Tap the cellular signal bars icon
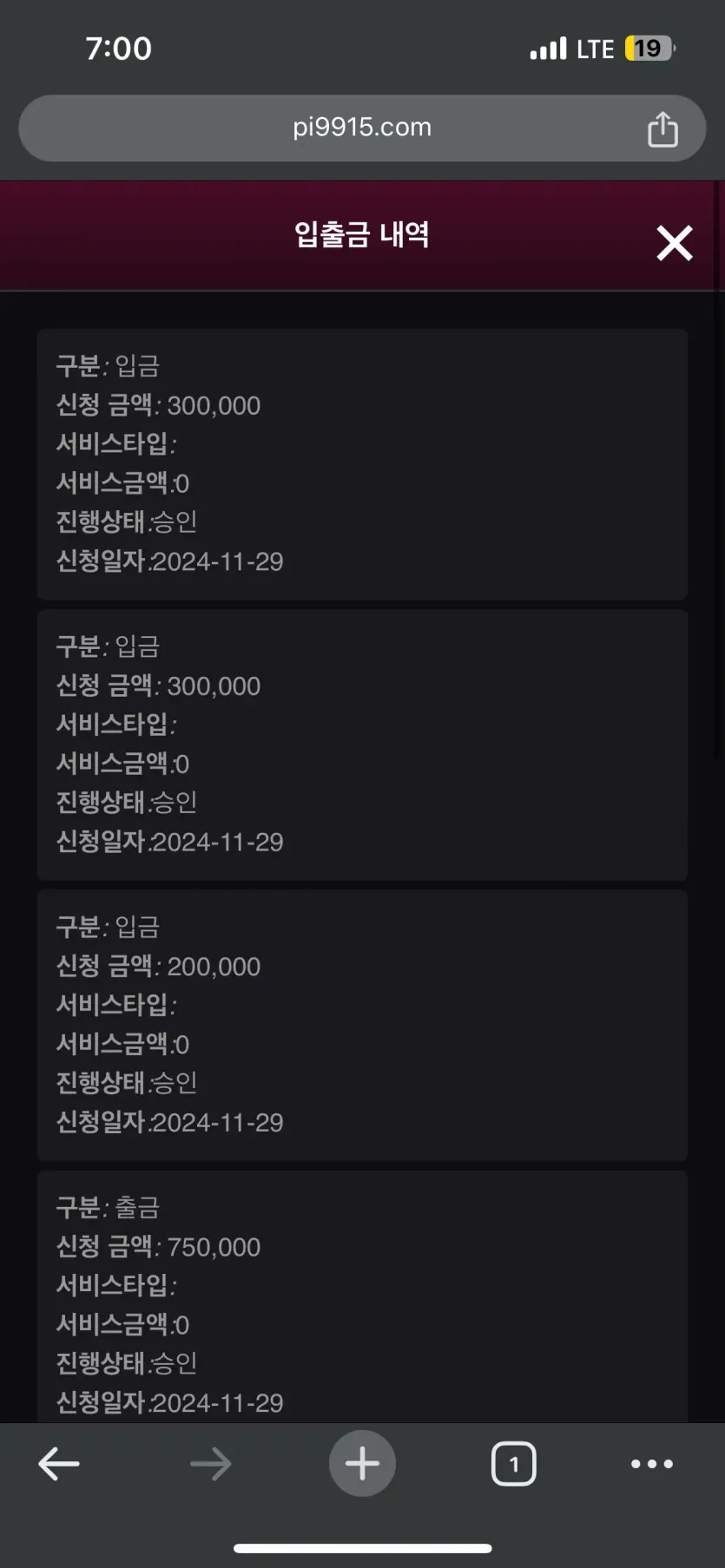This screenshot has width=725, height=1568. click(548, 49)
